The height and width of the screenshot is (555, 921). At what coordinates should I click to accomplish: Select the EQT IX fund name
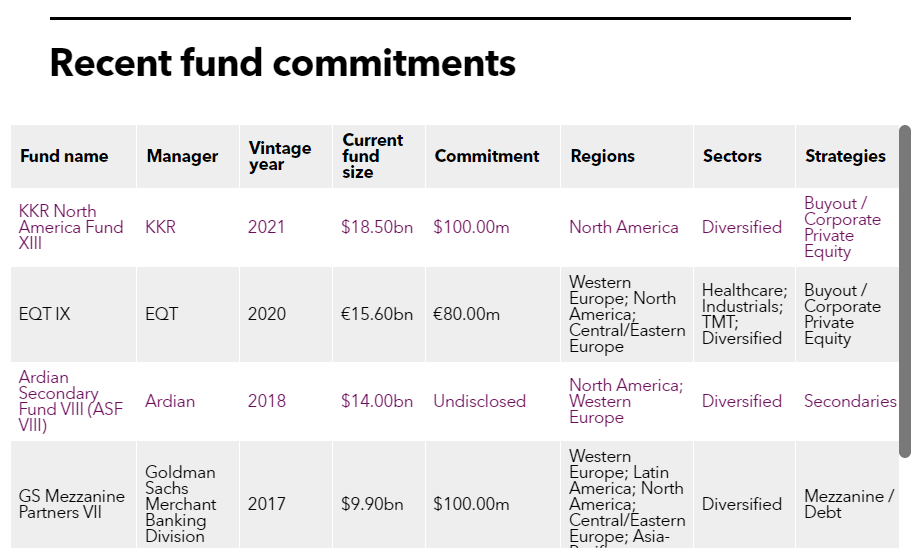pos(44,314)
